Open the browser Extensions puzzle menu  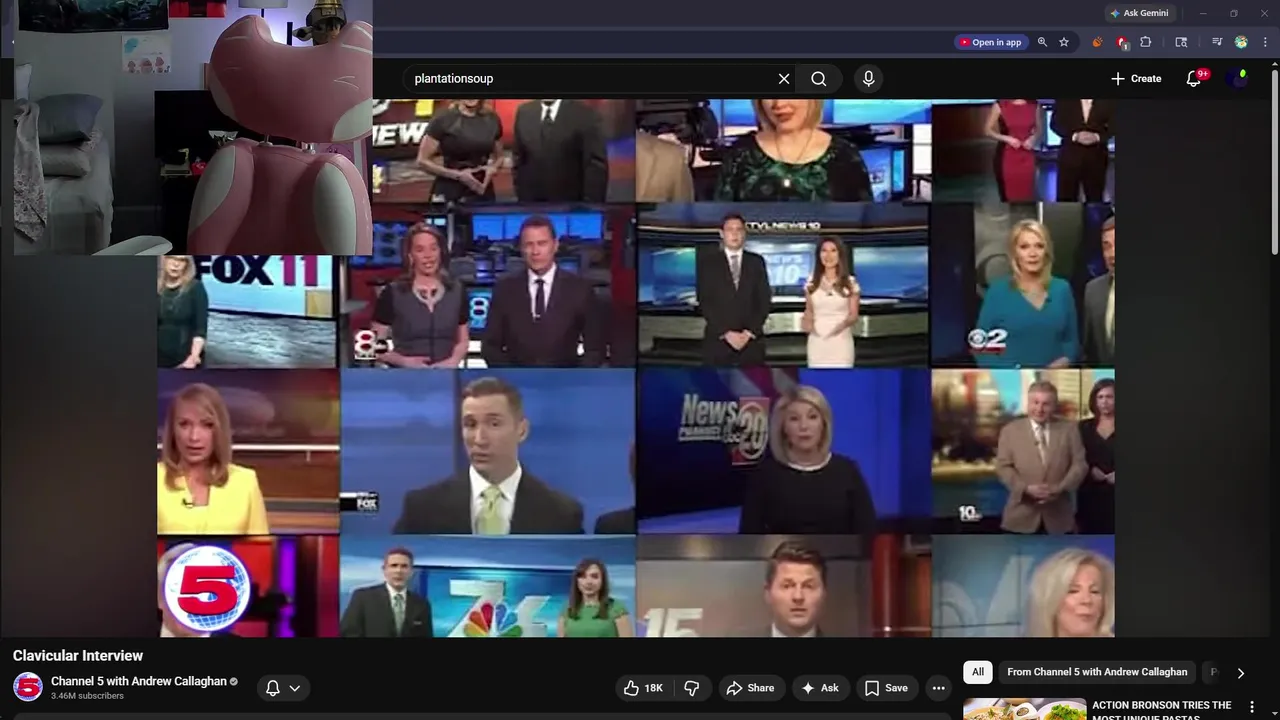pos(1146,42)
